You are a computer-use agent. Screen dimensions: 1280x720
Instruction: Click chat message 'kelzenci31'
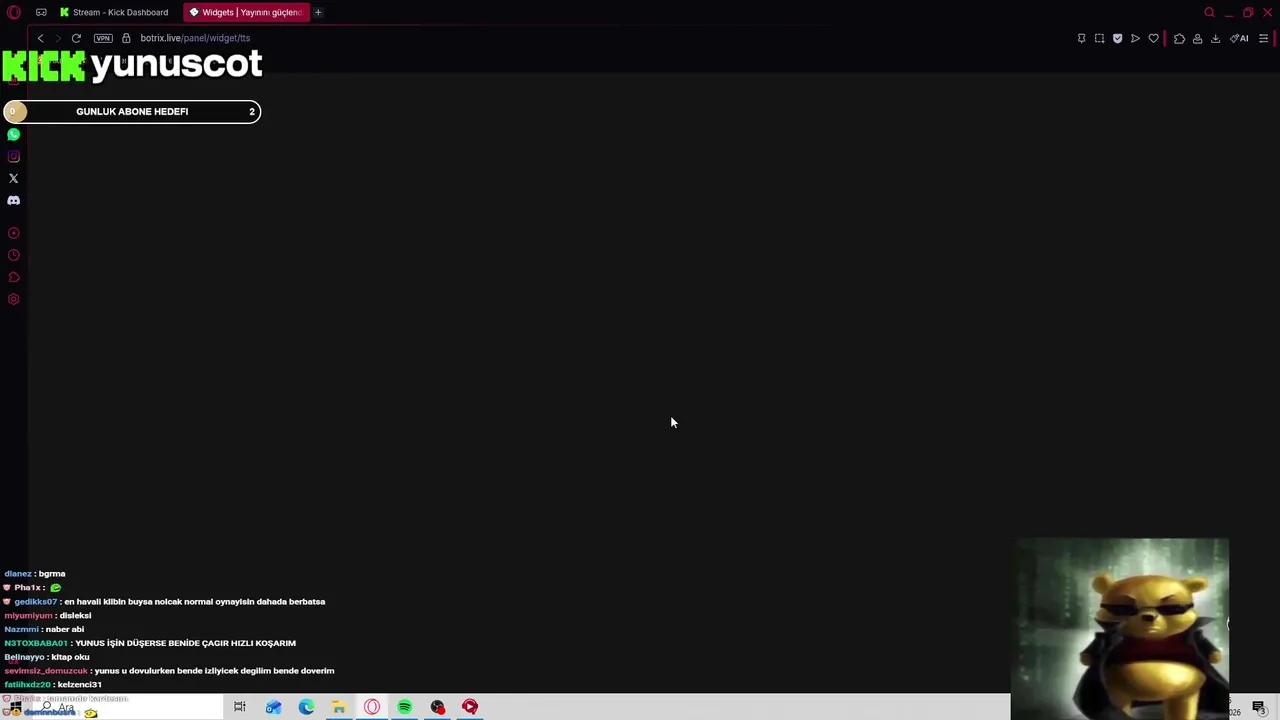click(x=80, y=685)
